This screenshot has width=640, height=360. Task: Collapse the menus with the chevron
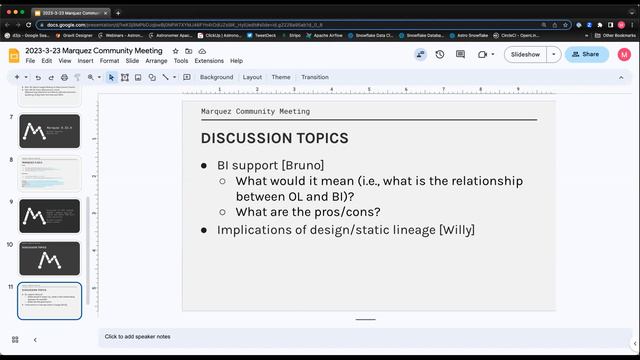pos(621,78)
